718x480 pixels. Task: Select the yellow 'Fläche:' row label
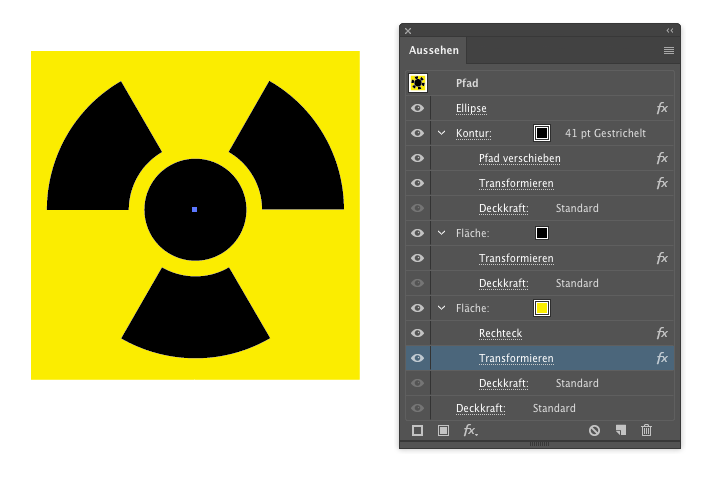473,308
